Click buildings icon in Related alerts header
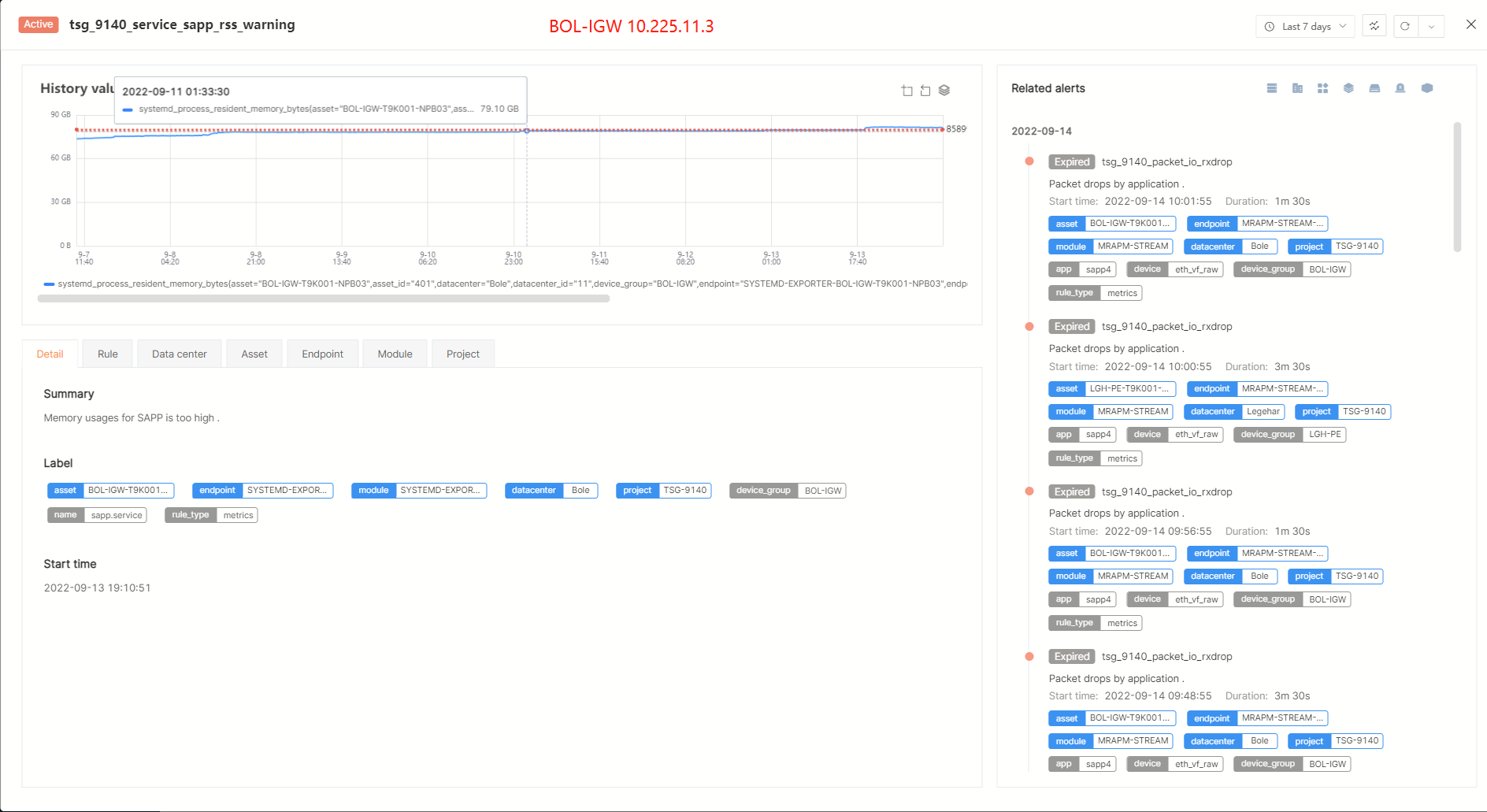Image resolution: width=1487 pixels, height=812 pixels. (1297, 88)
